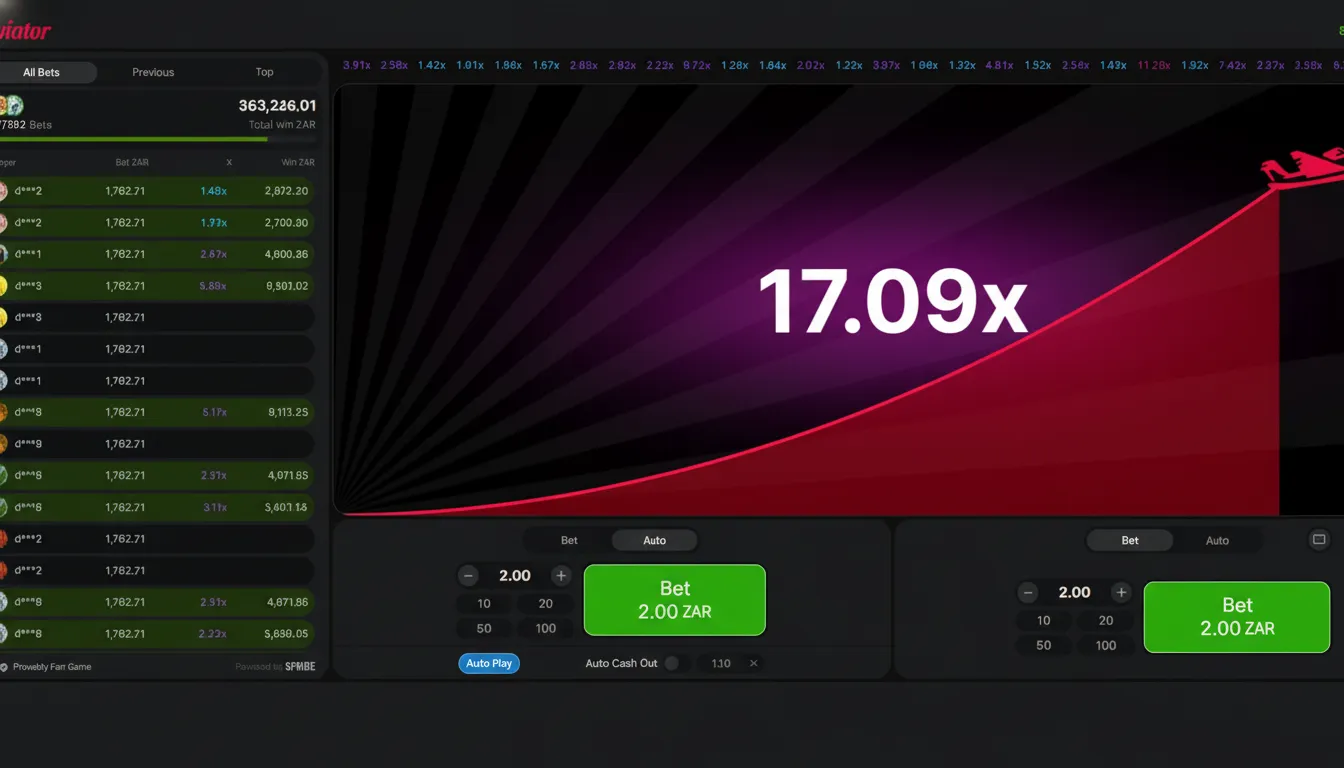This screenshot has width=1344, height=768.
Task: Click the 1.10 auto cash out value field
Action: coord(721,664)
